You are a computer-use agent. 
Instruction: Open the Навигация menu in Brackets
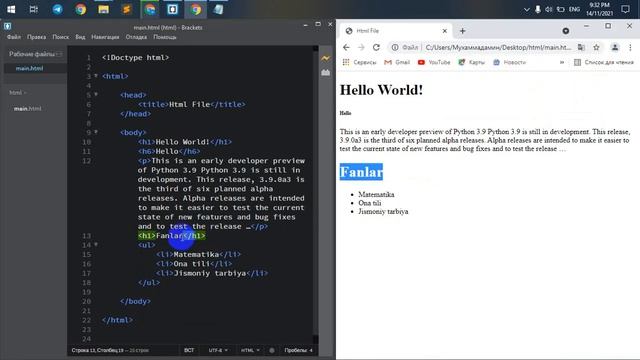[x=105, y=37]
